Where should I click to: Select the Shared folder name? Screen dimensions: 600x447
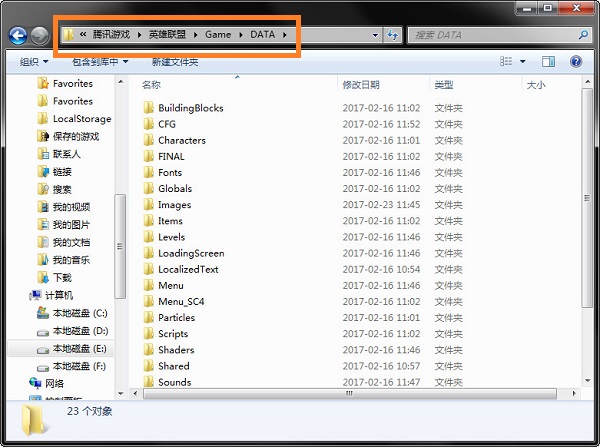[x=174, y=366]
